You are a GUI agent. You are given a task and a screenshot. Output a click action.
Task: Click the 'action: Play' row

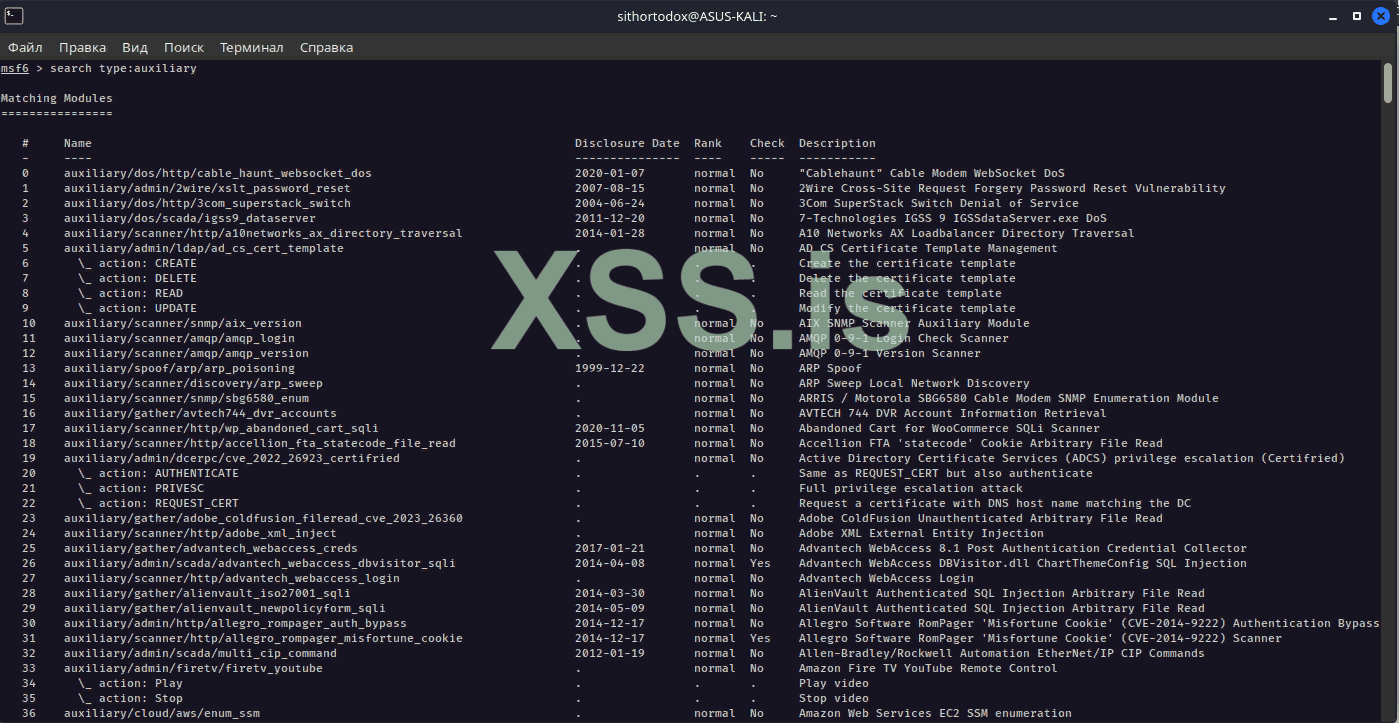tap(130, 683)
